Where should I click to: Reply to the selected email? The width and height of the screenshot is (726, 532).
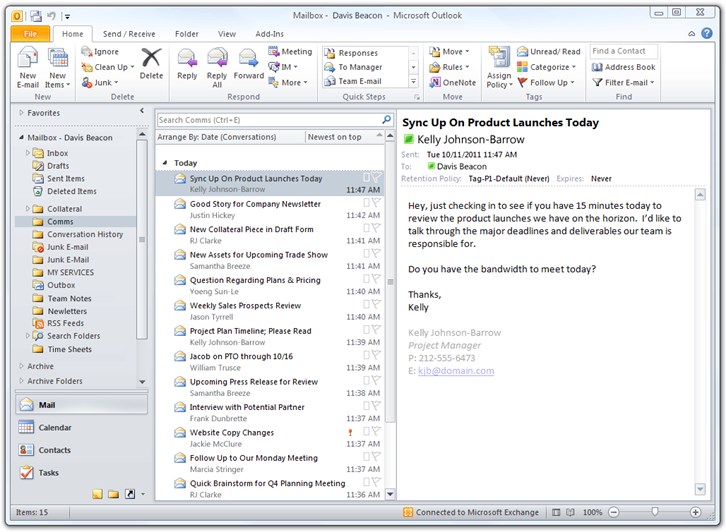tap(187, 64)
